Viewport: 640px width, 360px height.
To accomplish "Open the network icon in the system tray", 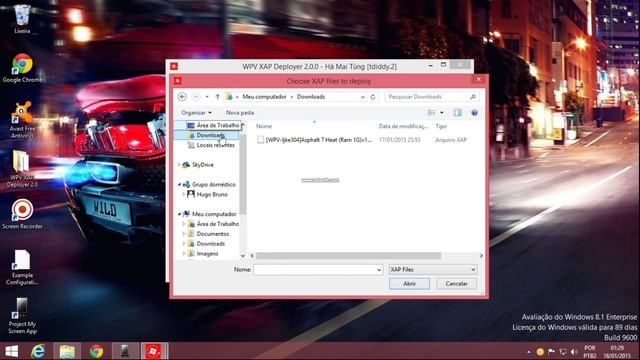I will click(x=563, y=351).
